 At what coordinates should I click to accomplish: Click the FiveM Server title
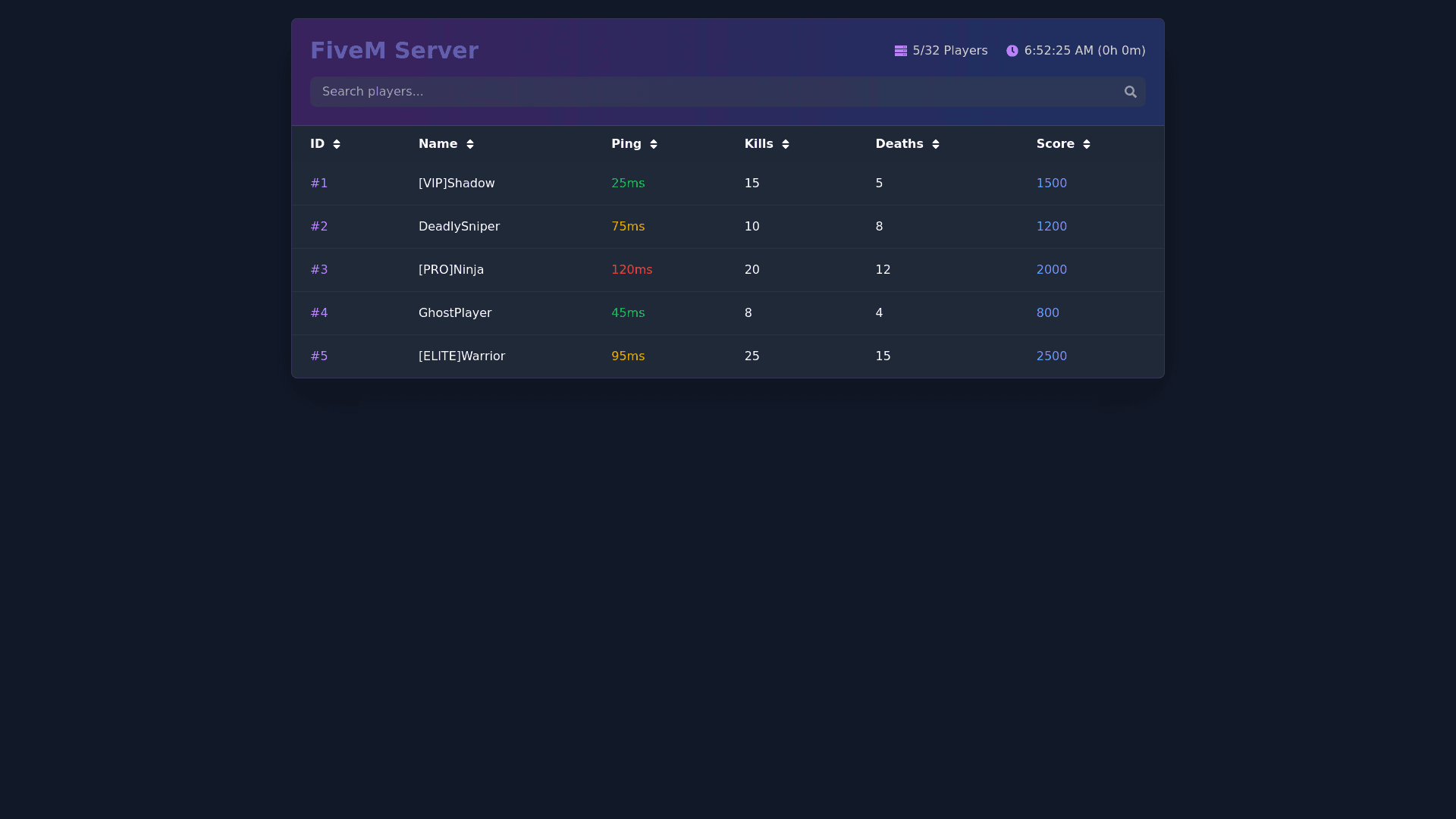click(394, 51)
